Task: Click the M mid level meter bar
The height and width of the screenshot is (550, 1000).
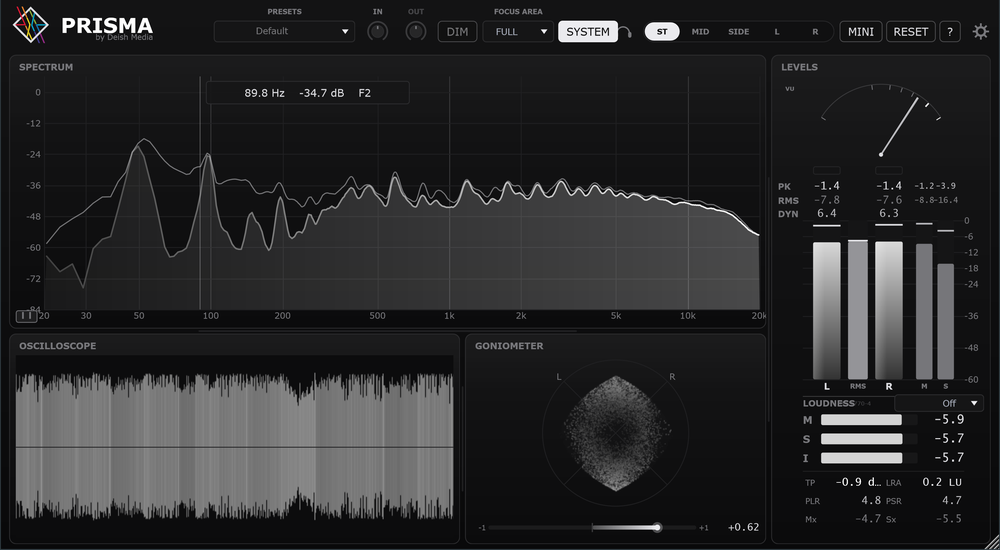Action: tap(924, 311)
